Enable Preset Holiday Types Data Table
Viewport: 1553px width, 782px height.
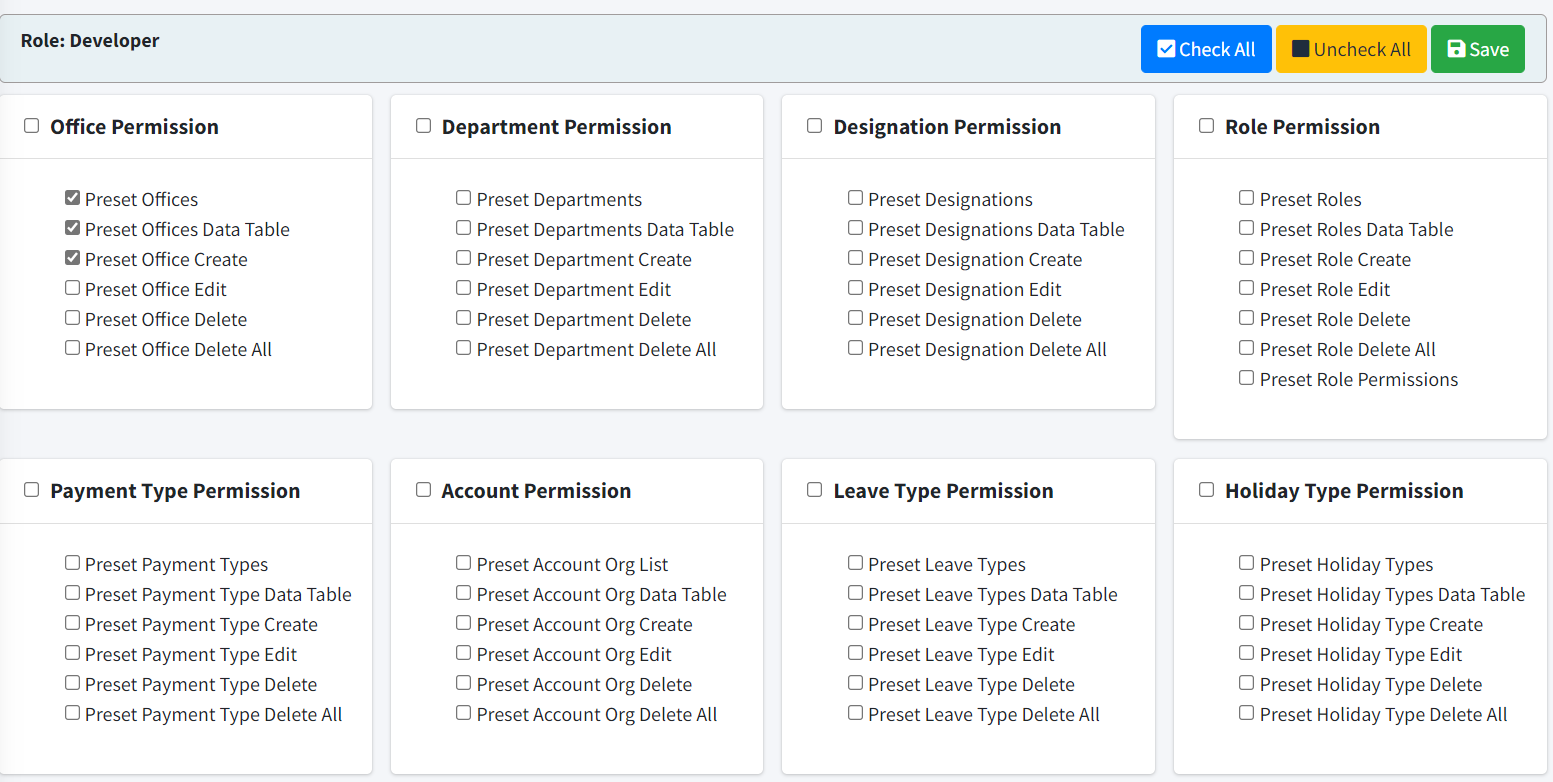tap(1246, 593)
